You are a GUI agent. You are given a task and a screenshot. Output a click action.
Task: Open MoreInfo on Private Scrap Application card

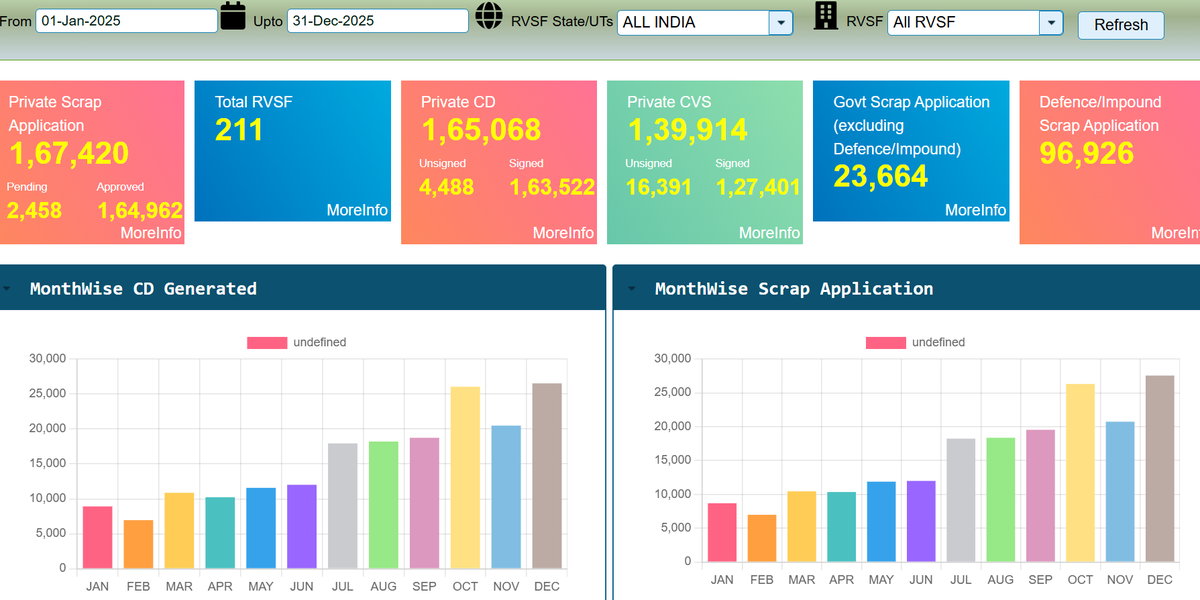coord(151,233)
